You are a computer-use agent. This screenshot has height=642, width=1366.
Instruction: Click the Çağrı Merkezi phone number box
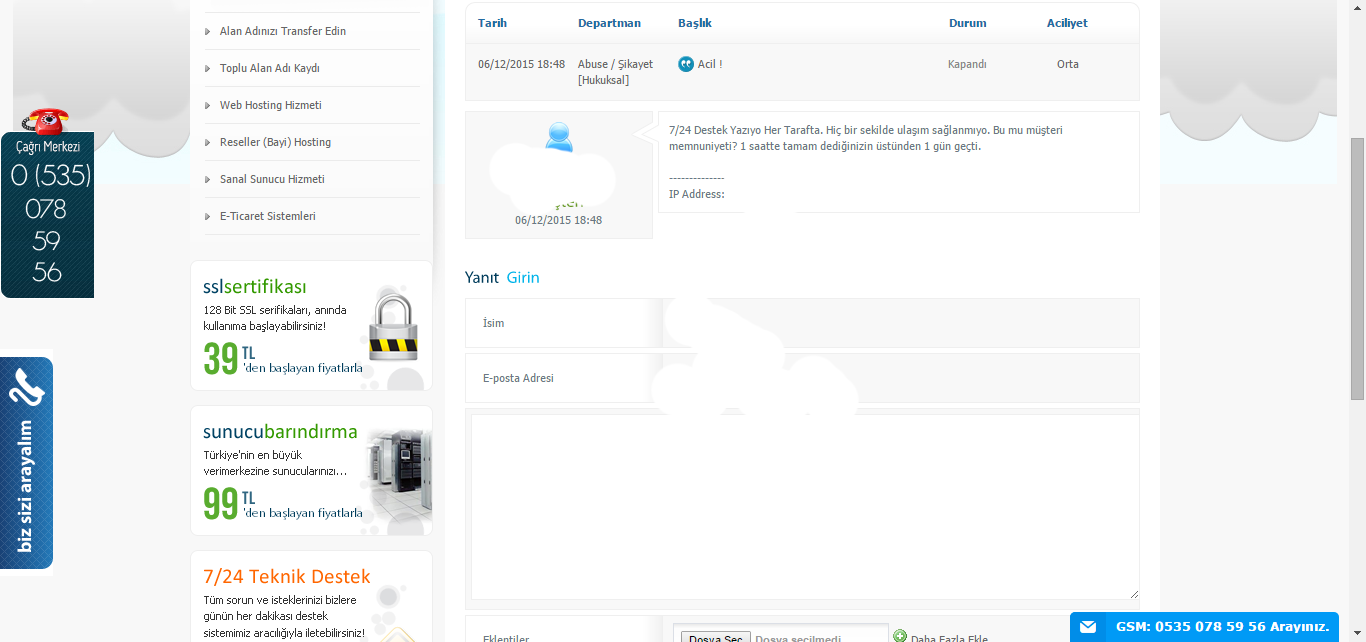coord(48,215)
